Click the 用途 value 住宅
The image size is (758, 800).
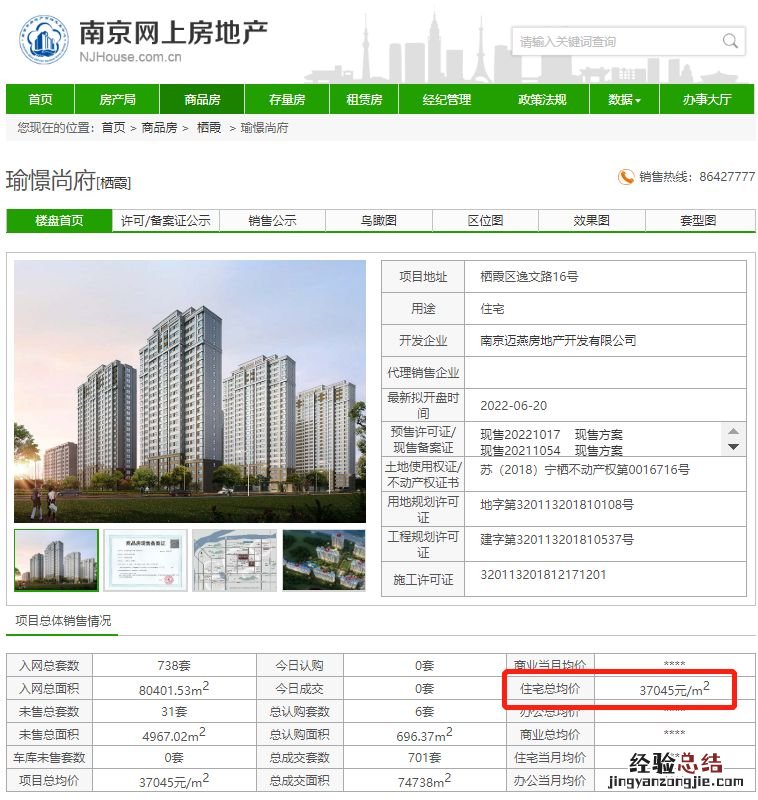492,309
